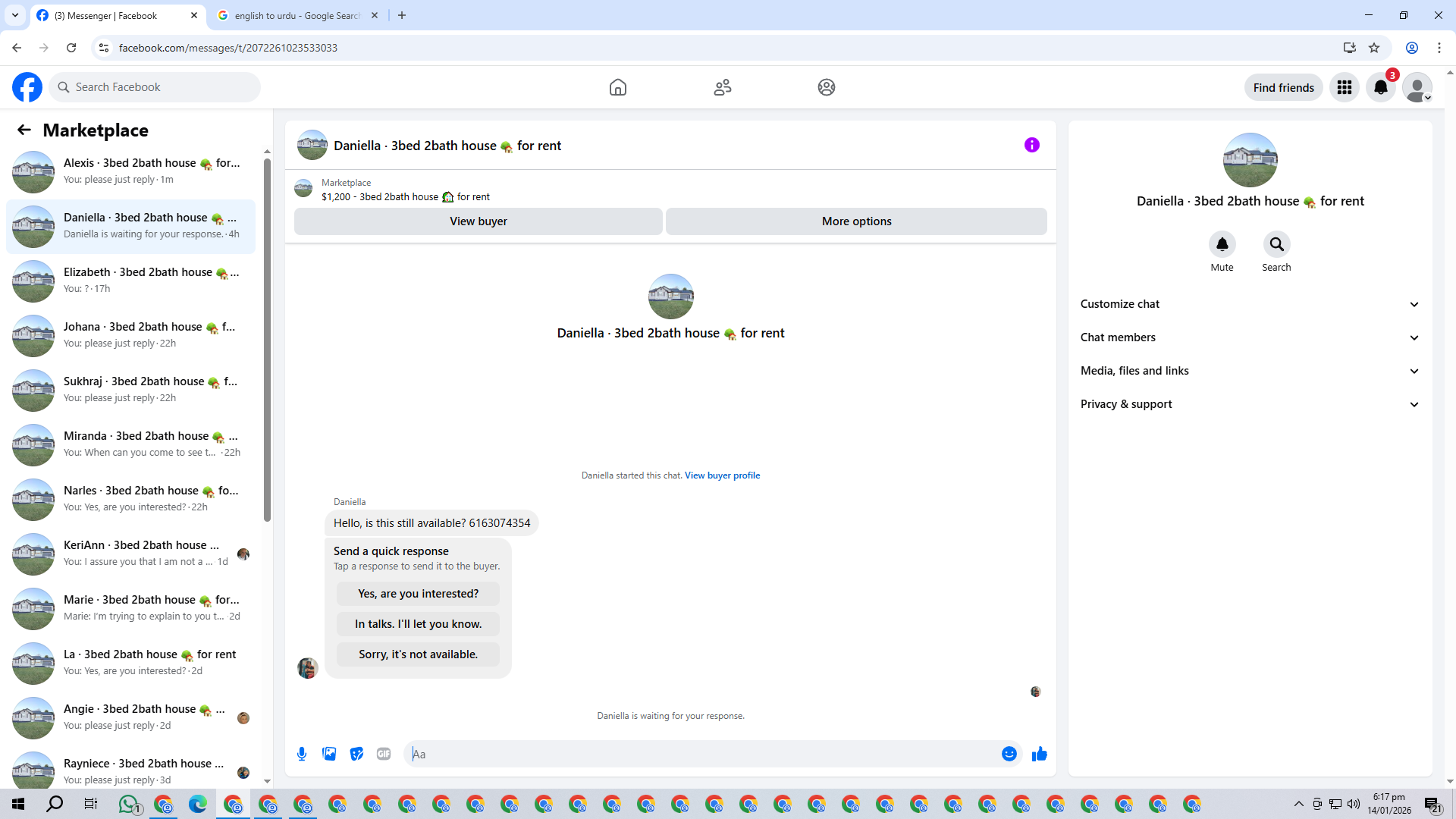This screenshot has width=1456, height=819.
Task: Toggle conversation information panel purple icon
Action: 1031,145
